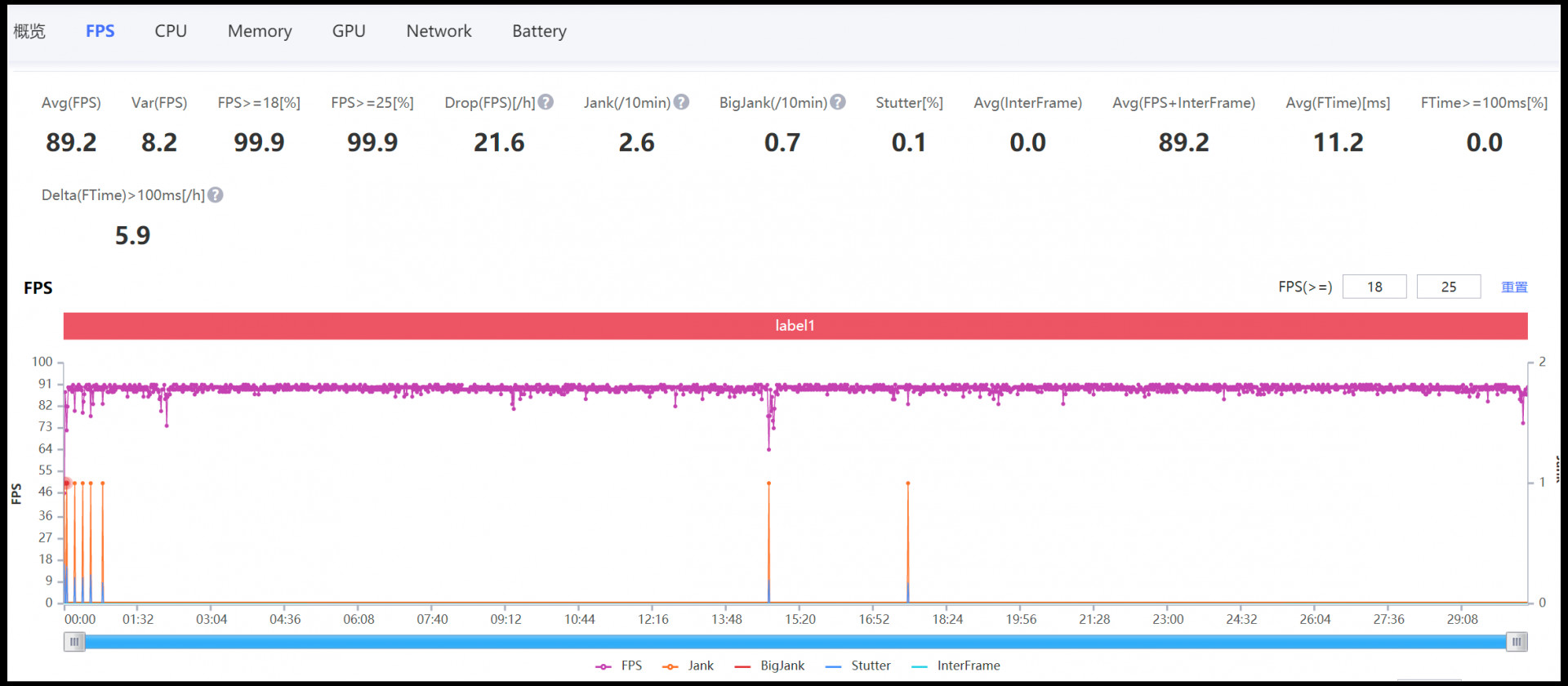Click help icon next to Drop(FPS)[/h]
The width and height of the screenshot is (1568, 686).
pos(546,102)
